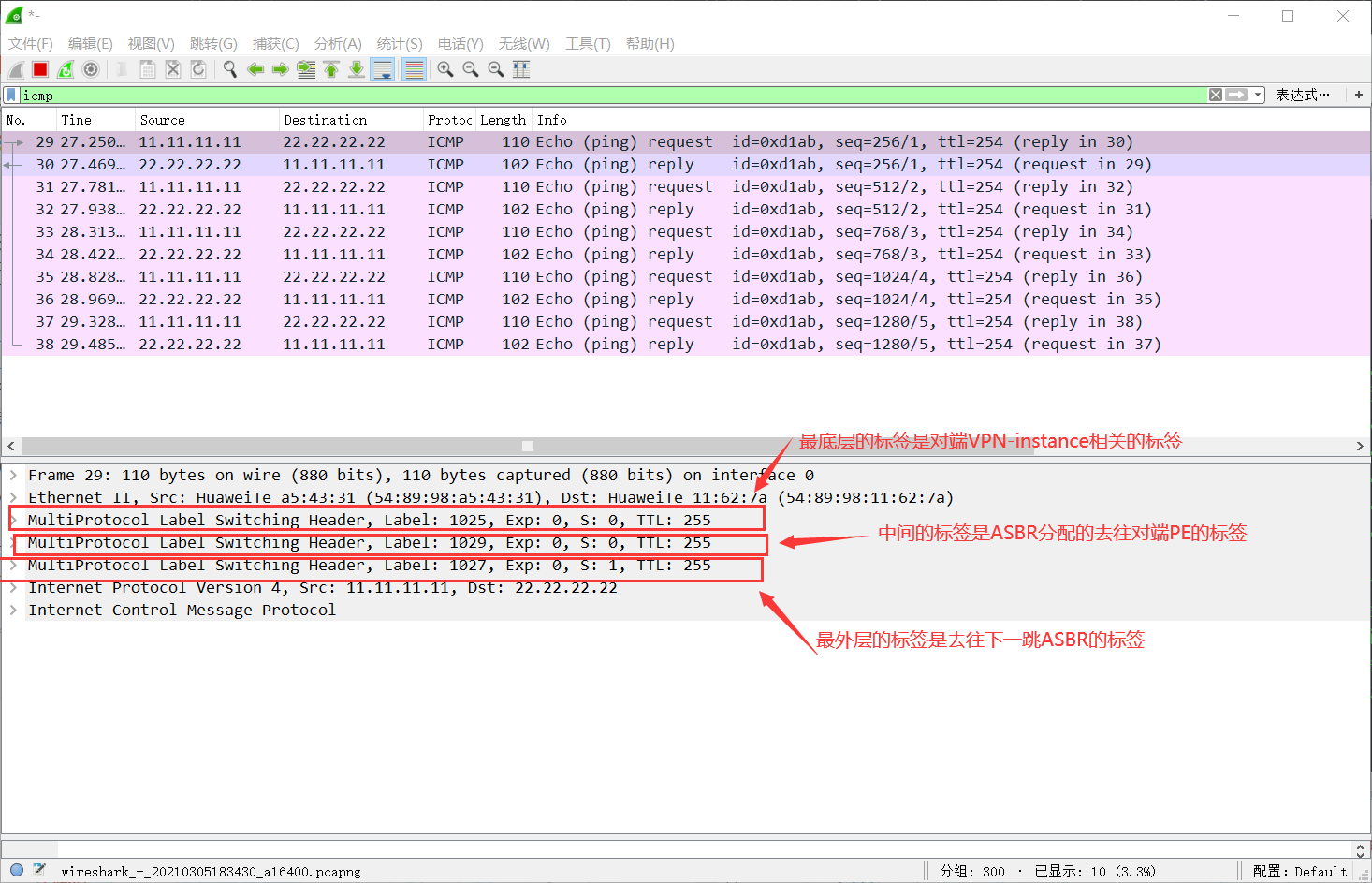Zoom out on packet text
Image resolution: width=1372 pixels, height=883 pixels.
(471, 69)
